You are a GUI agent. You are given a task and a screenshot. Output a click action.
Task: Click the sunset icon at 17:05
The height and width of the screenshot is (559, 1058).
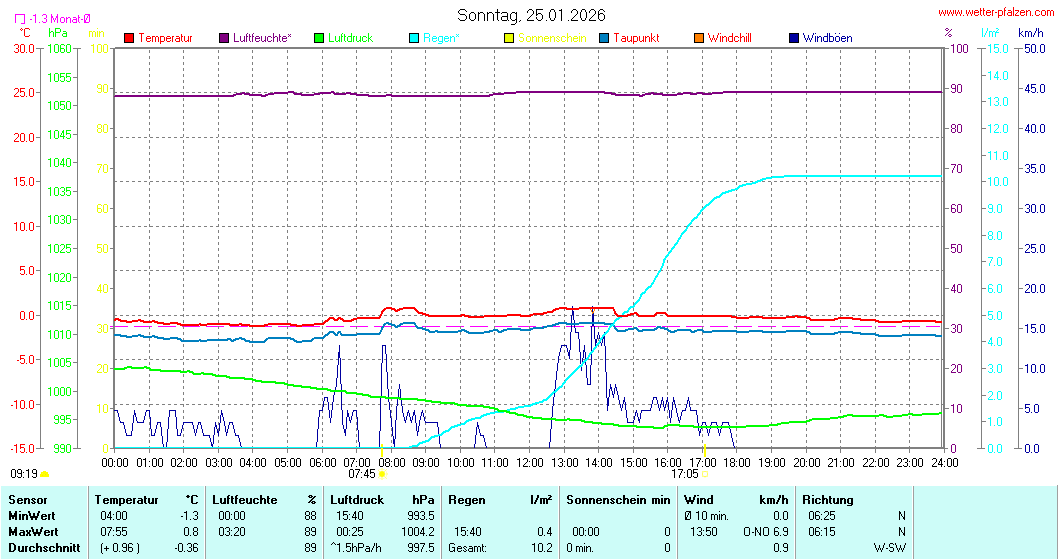tap(704, 474)
